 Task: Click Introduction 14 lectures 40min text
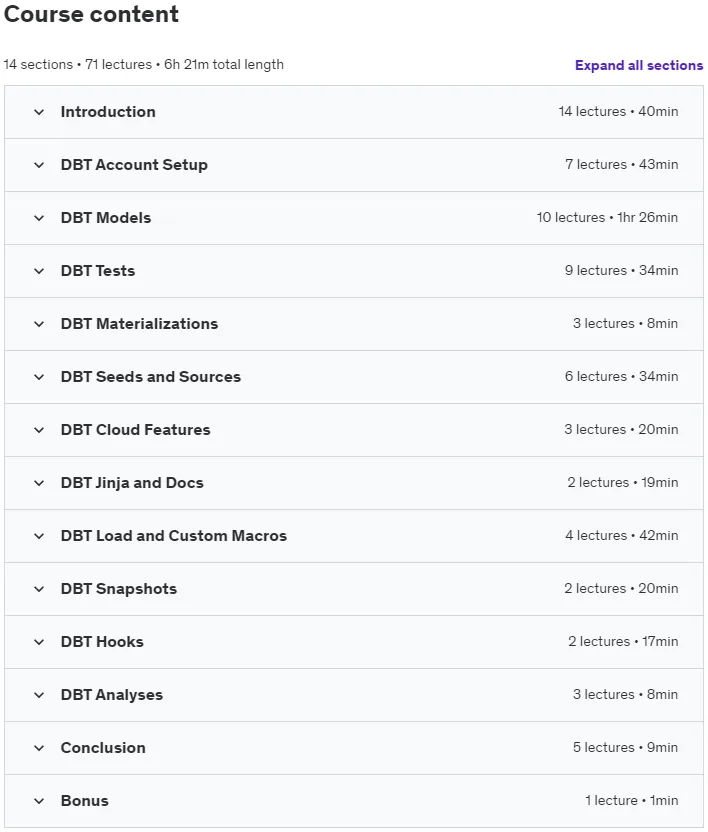pos(618,111)
